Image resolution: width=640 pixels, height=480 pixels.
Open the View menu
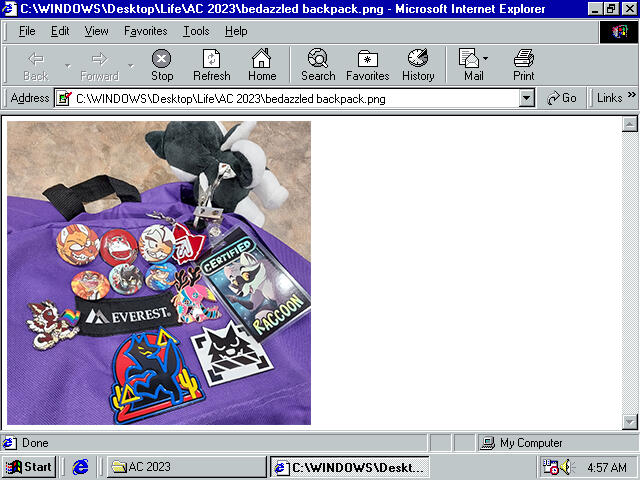click(96, 31)
